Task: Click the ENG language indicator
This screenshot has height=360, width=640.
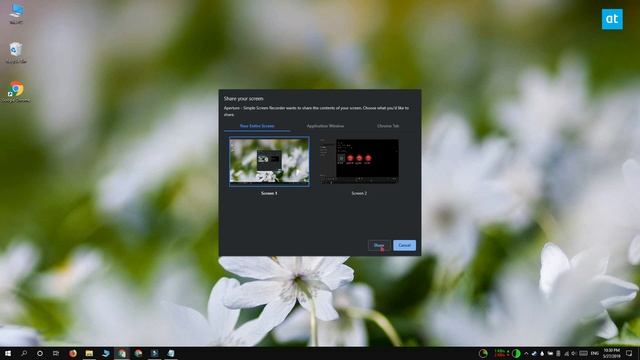Action: (x=595, y=353)
